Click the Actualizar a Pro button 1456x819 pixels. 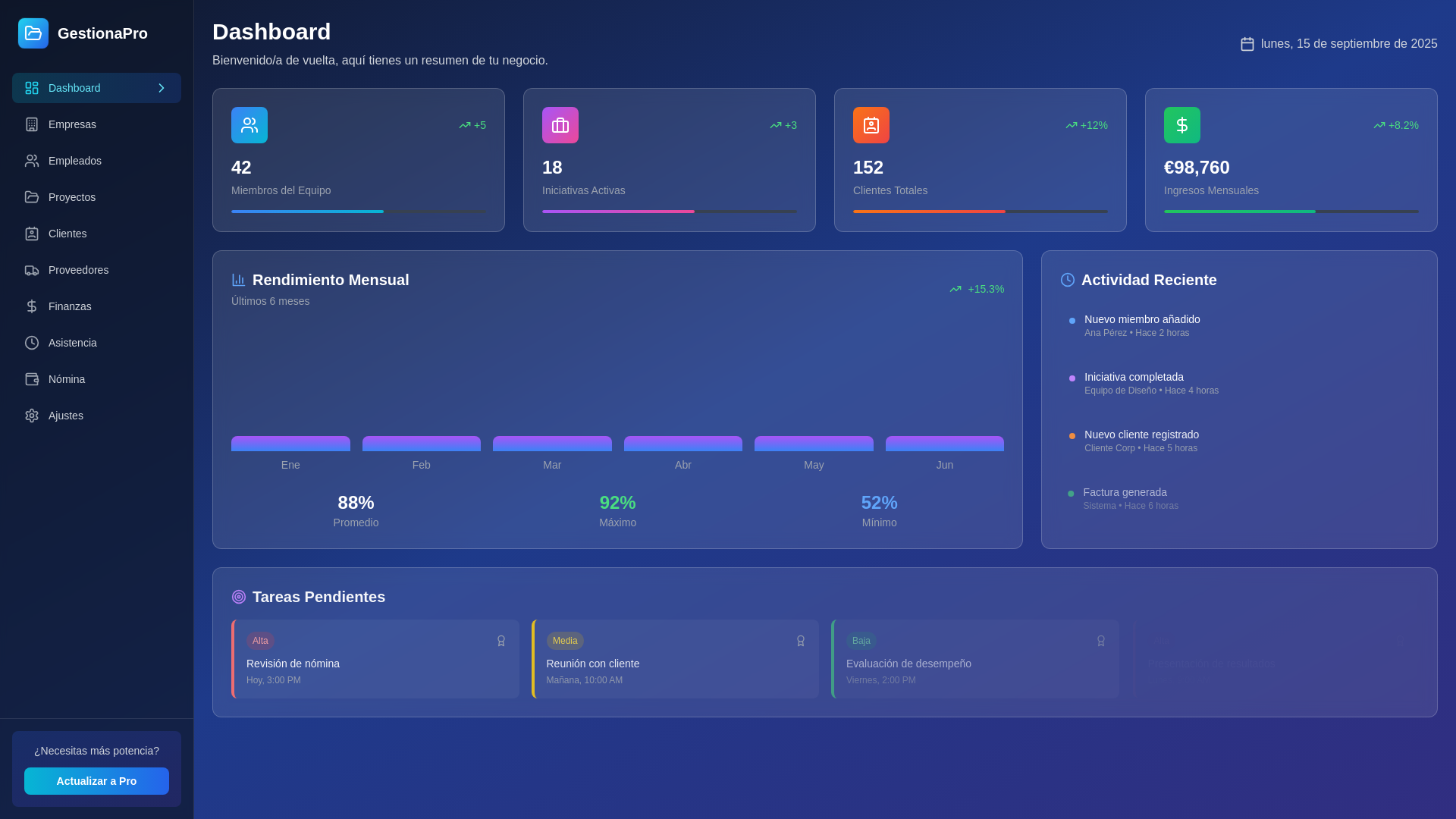tap(96, 781)
